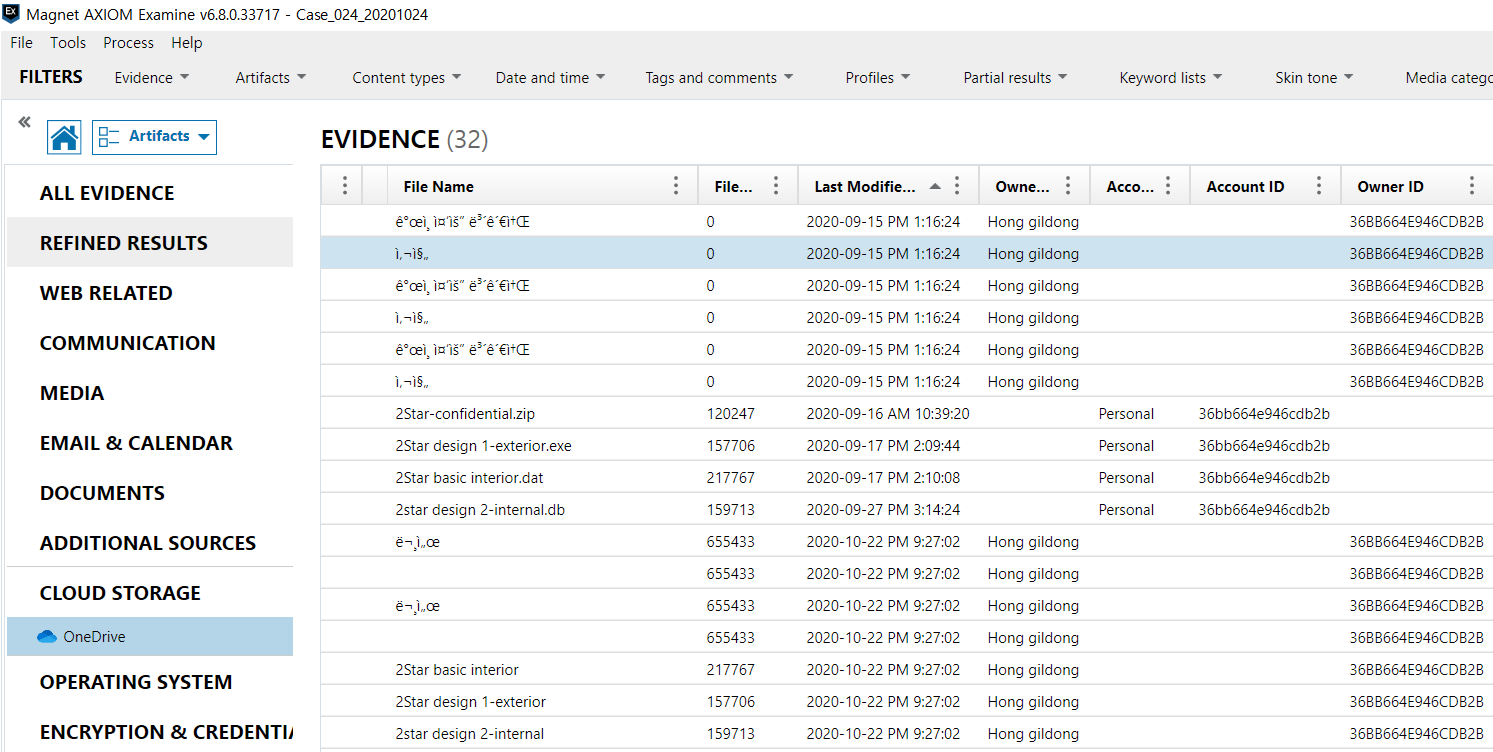Open the Help menu
The image size is (1493, 752).
point(187,43)
